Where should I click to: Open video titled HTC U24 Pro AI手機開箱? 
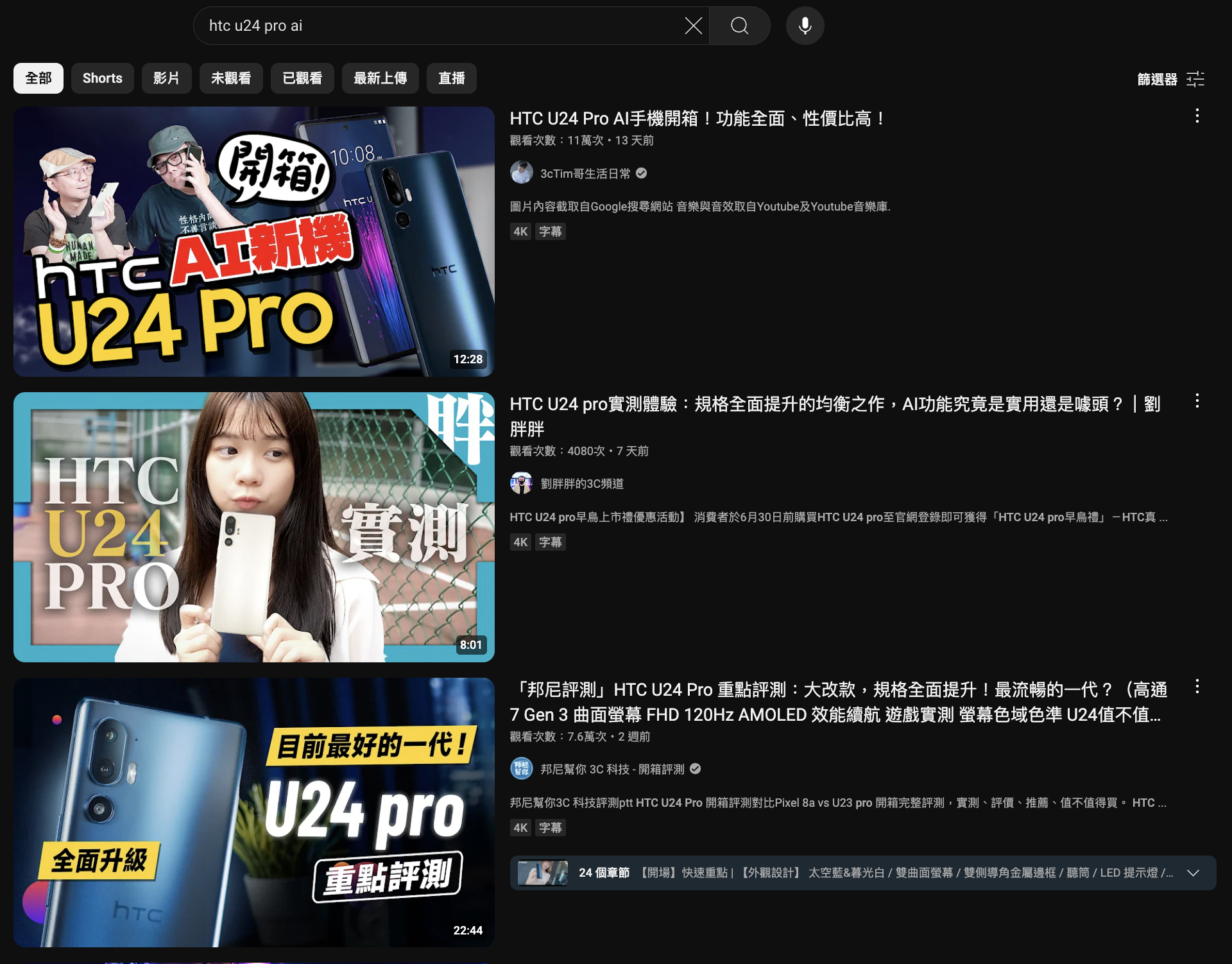(698, 119)
